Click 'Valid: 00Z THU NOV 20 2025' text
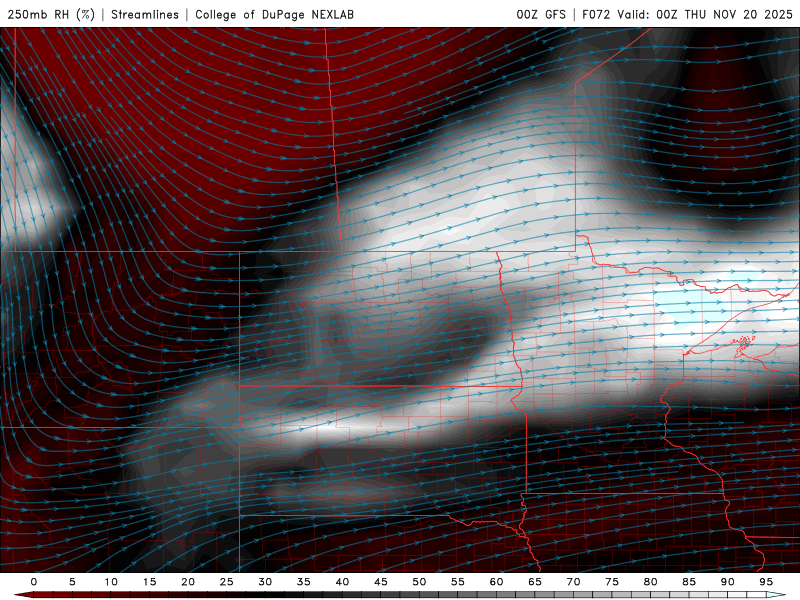 point(705,14)
